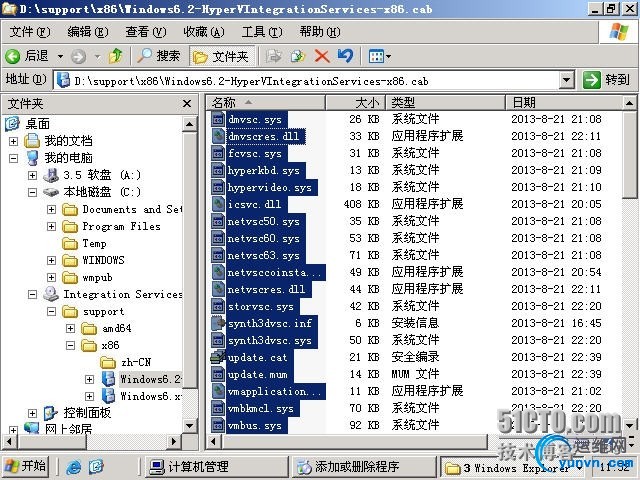640x480 pixels.
Task: Click the red Delete X icon
Action: [x=322, y=56]
